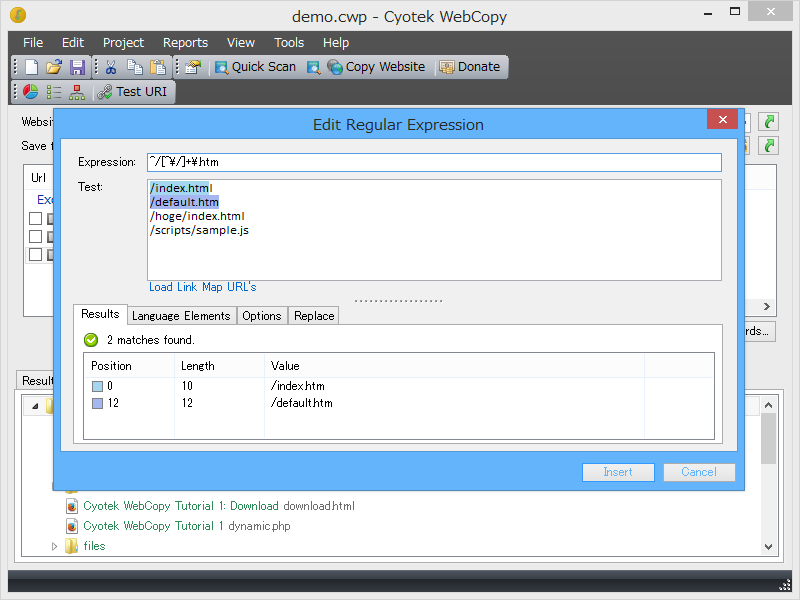Click inside the Test text area
The width and height of the screenshot is (800, 600).
pos(434,230)
